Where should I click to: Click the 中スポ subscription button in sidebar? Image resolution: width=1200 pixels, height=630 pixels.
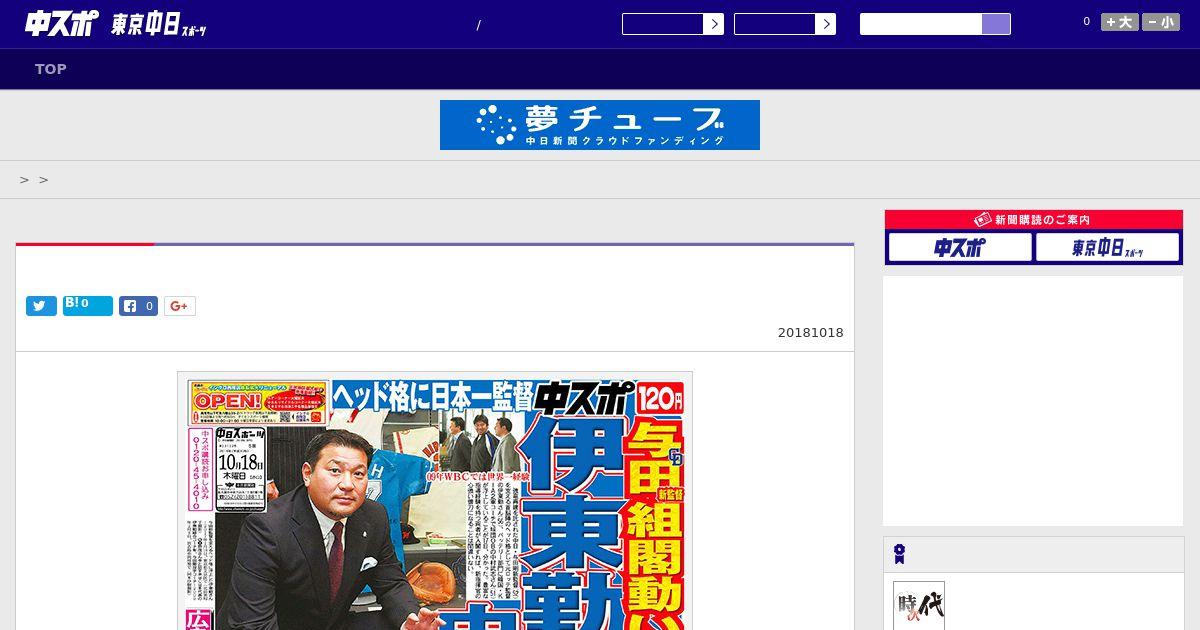point(960,247)
